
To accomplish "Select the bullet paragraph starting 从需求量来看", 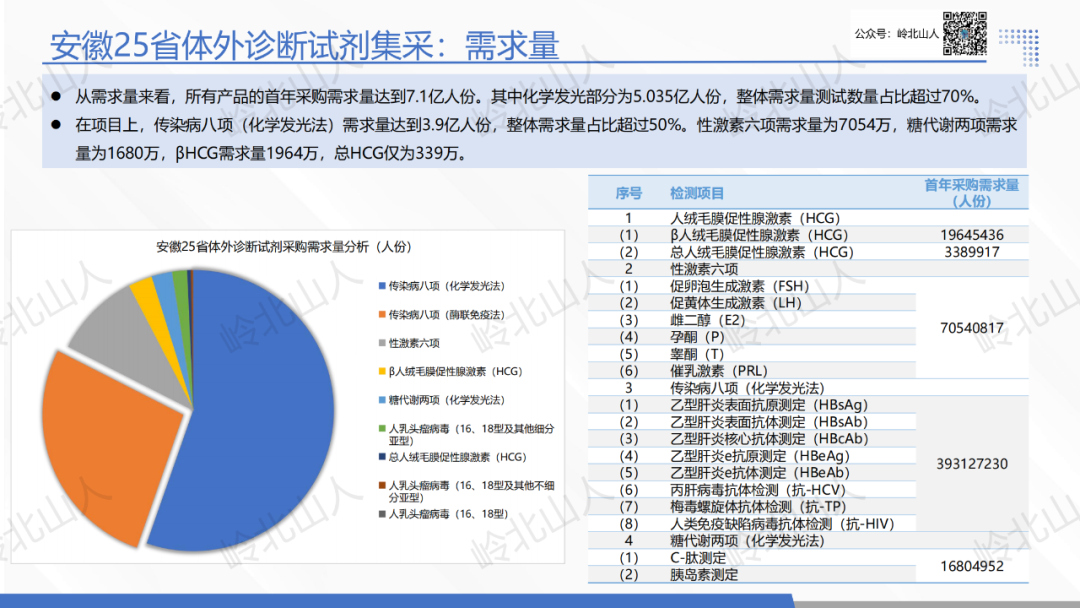I will click(x=528, y=96).
